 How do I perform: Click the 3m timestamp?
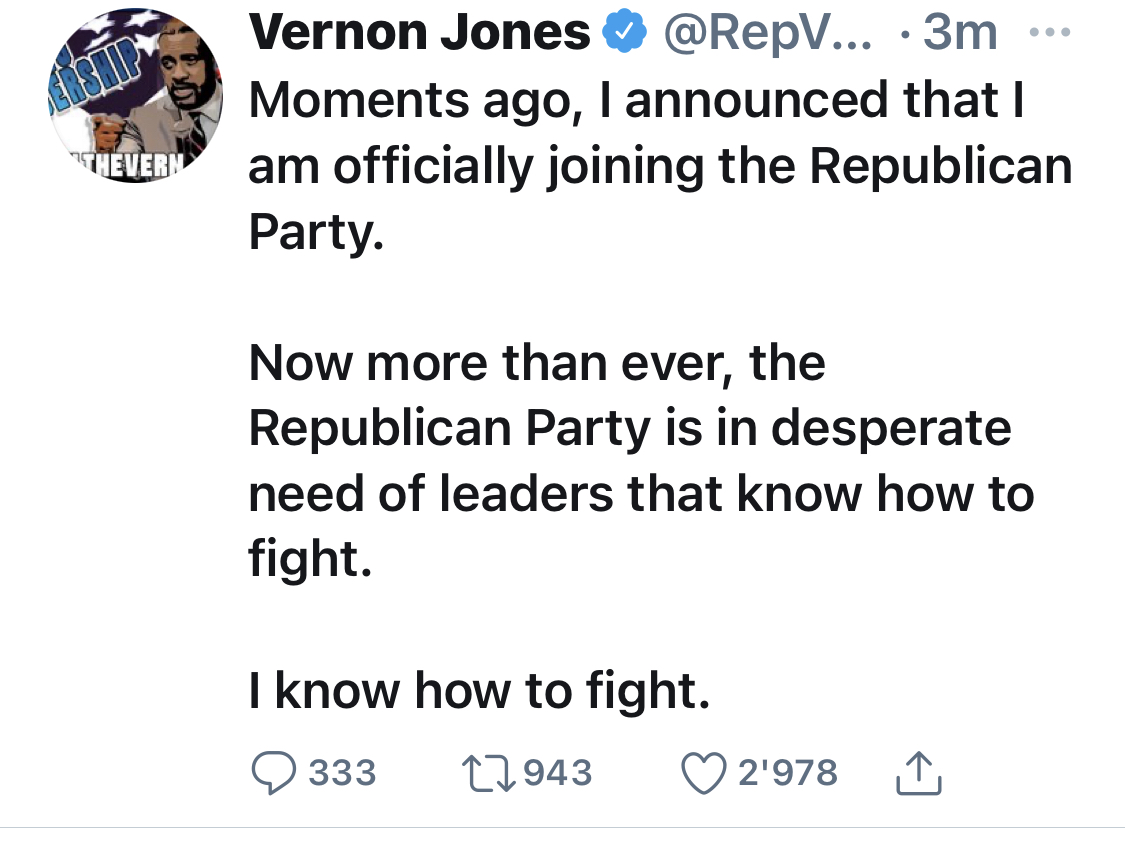960,32
